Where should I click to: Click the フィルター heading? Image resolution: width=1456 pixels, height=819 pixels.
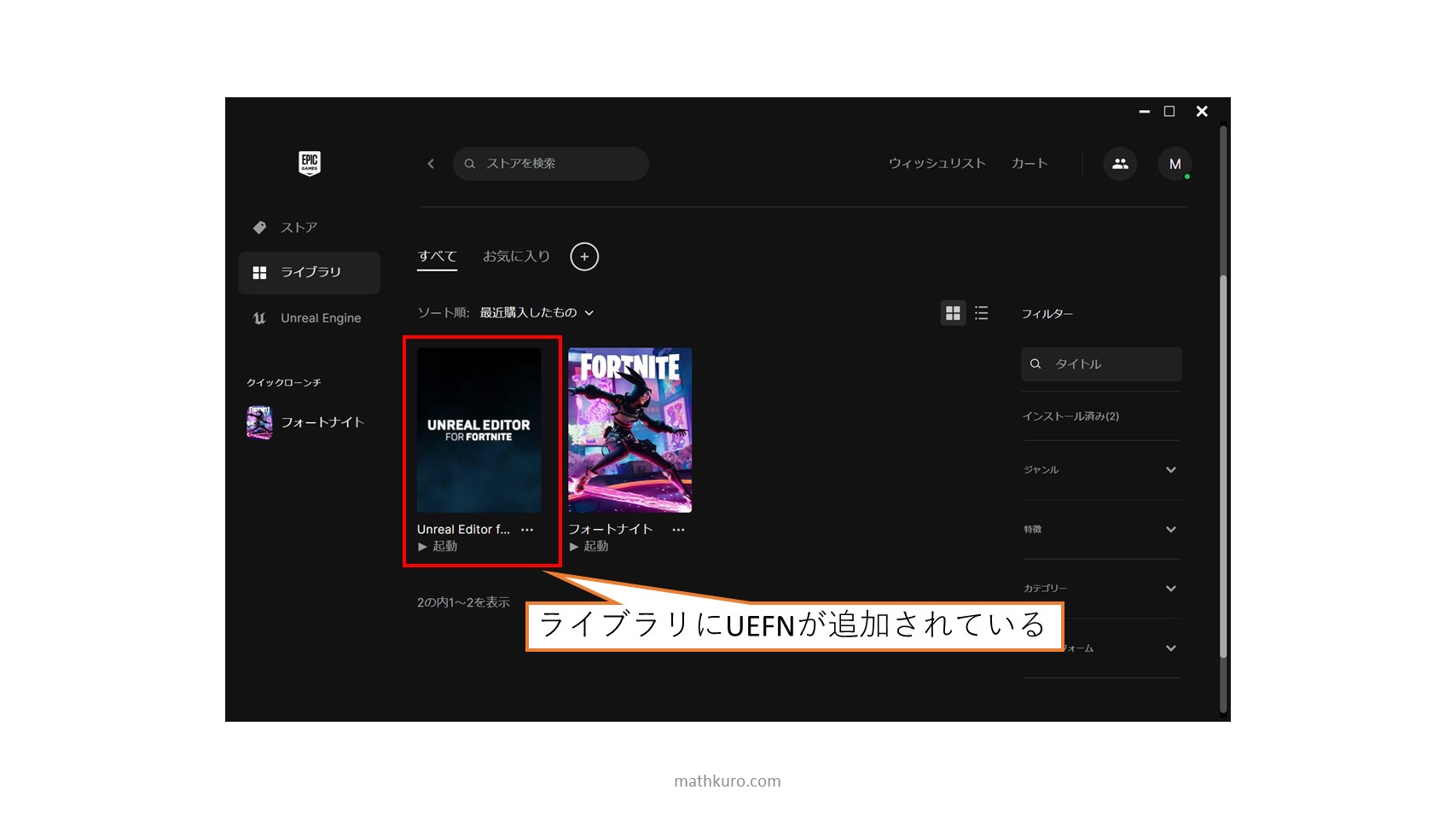tap(1047, 314)
